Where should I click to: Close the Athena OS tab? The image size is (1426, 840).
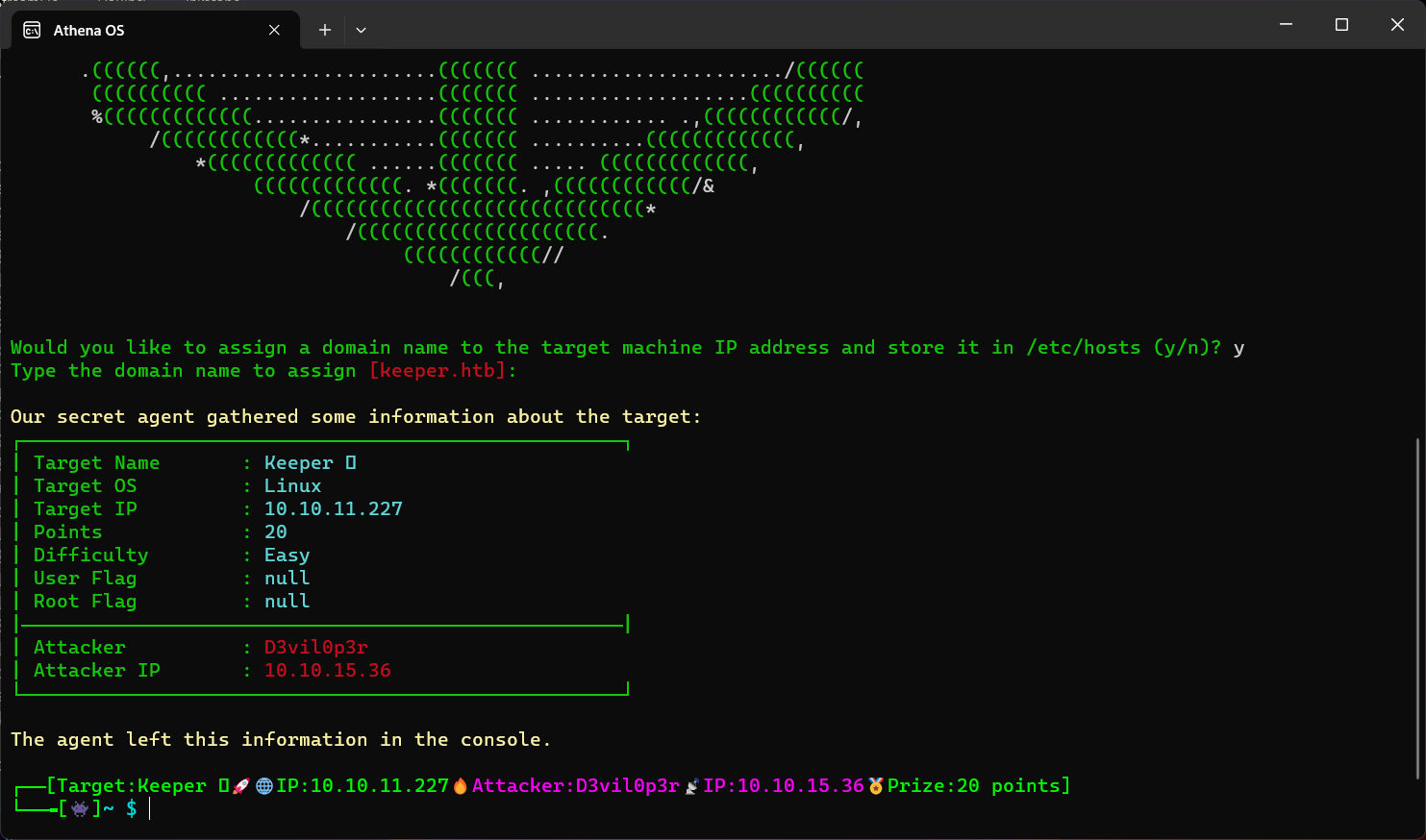pos(274,30)
